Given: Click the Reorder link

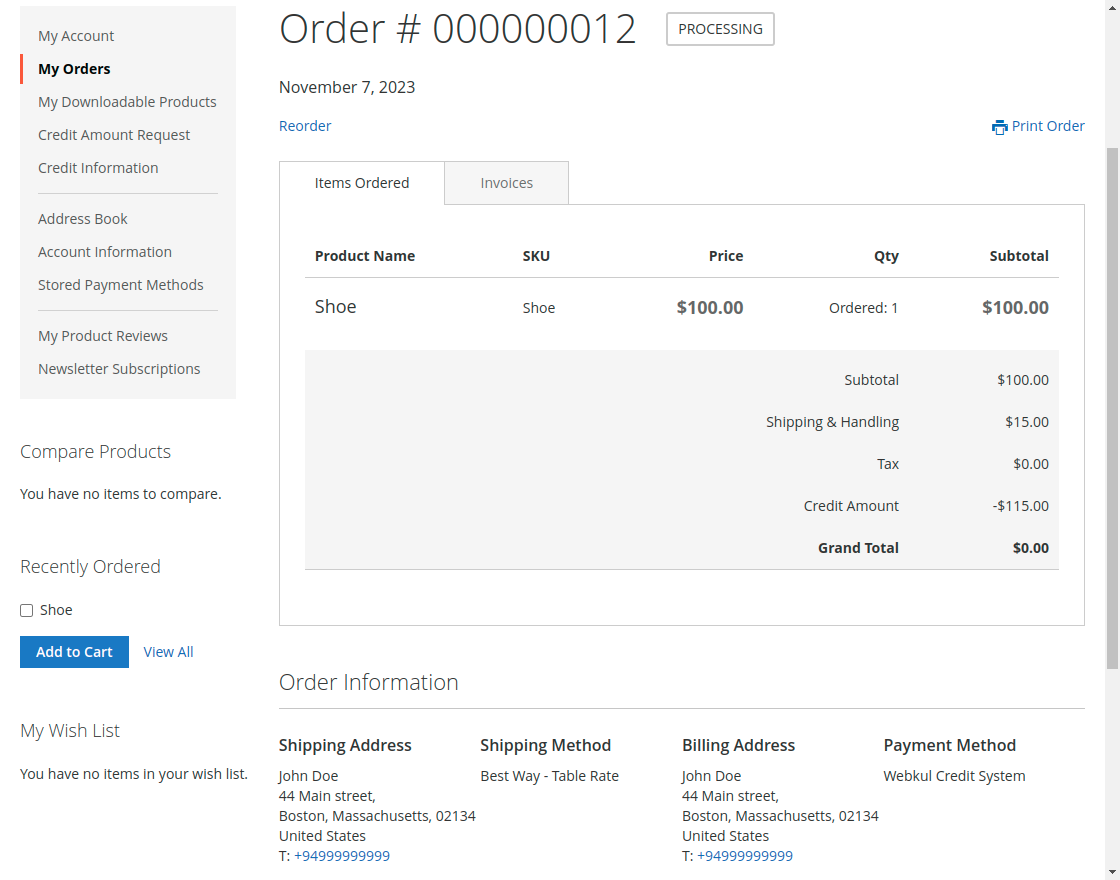Looking at the screenshot, I should (305, 125).
